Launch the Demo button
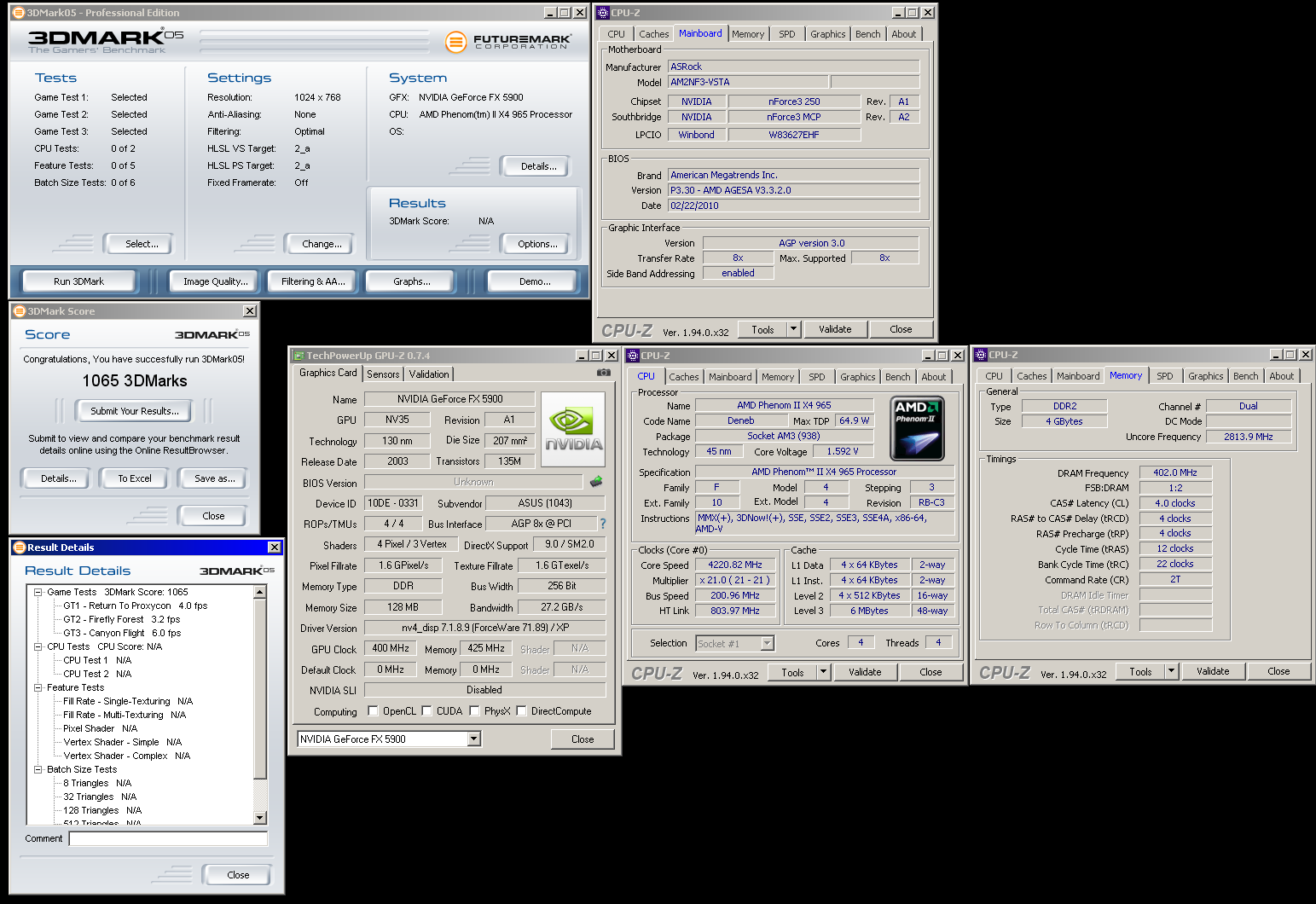 (x=535, y=281)
